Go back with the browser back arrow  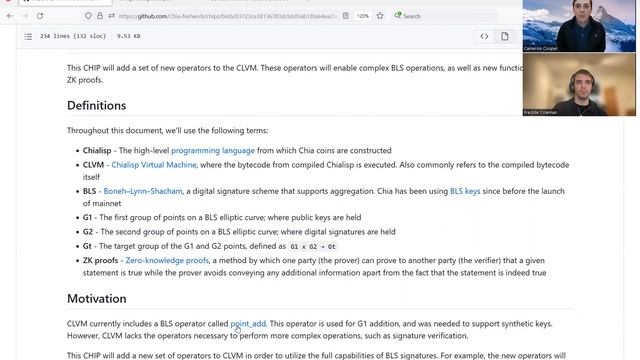pyautogui.click(x=10, y=16)
